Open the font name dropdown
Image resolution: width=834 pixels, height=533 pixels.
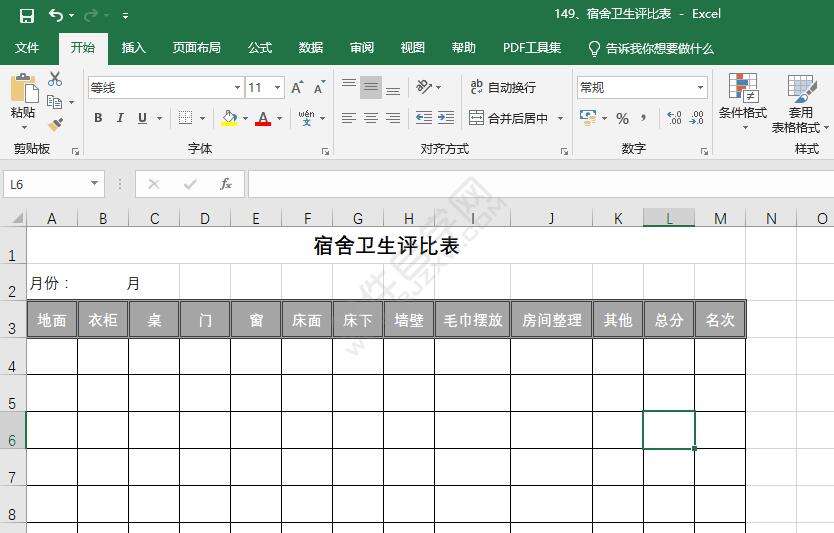pyautogui.click(x=236, y=88)
